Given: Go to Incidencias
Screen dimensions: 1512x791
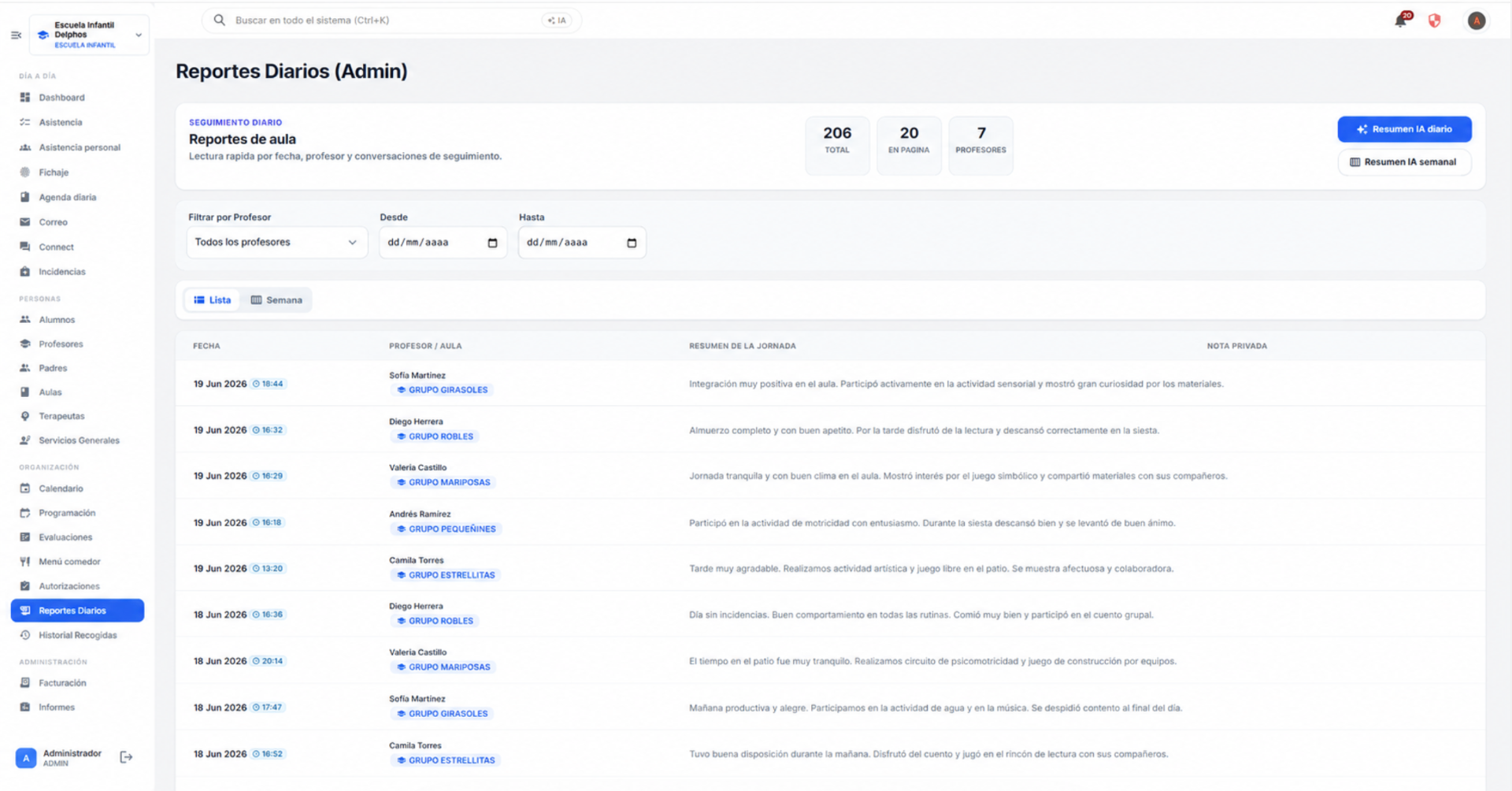Looking at the screenshot, I should tap(77, 272).
